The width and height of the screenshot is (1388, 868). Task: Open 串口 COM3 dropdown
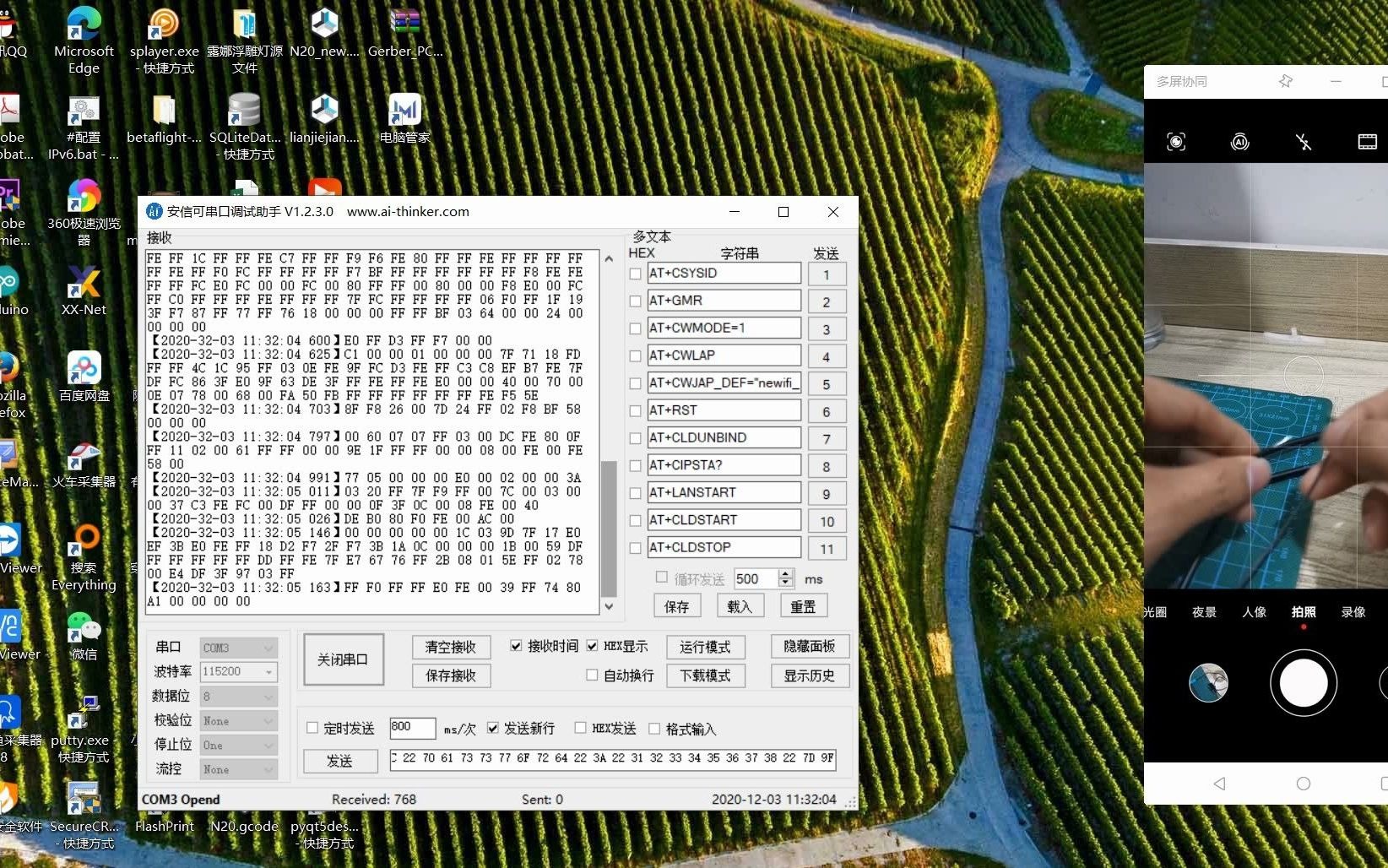tap(239, 648)
